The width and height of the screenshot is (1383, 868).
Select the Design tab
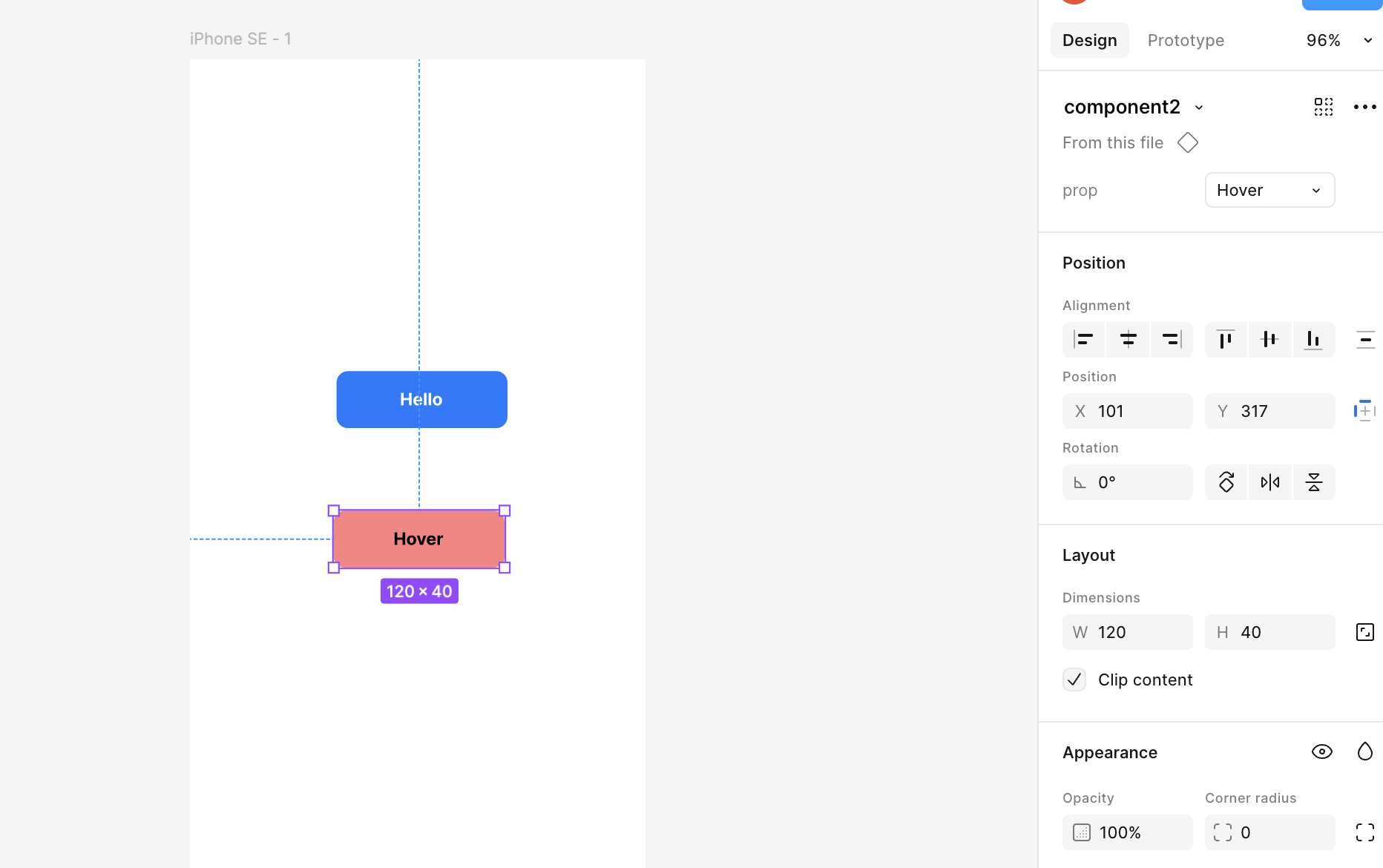[x=1089, y=40]
